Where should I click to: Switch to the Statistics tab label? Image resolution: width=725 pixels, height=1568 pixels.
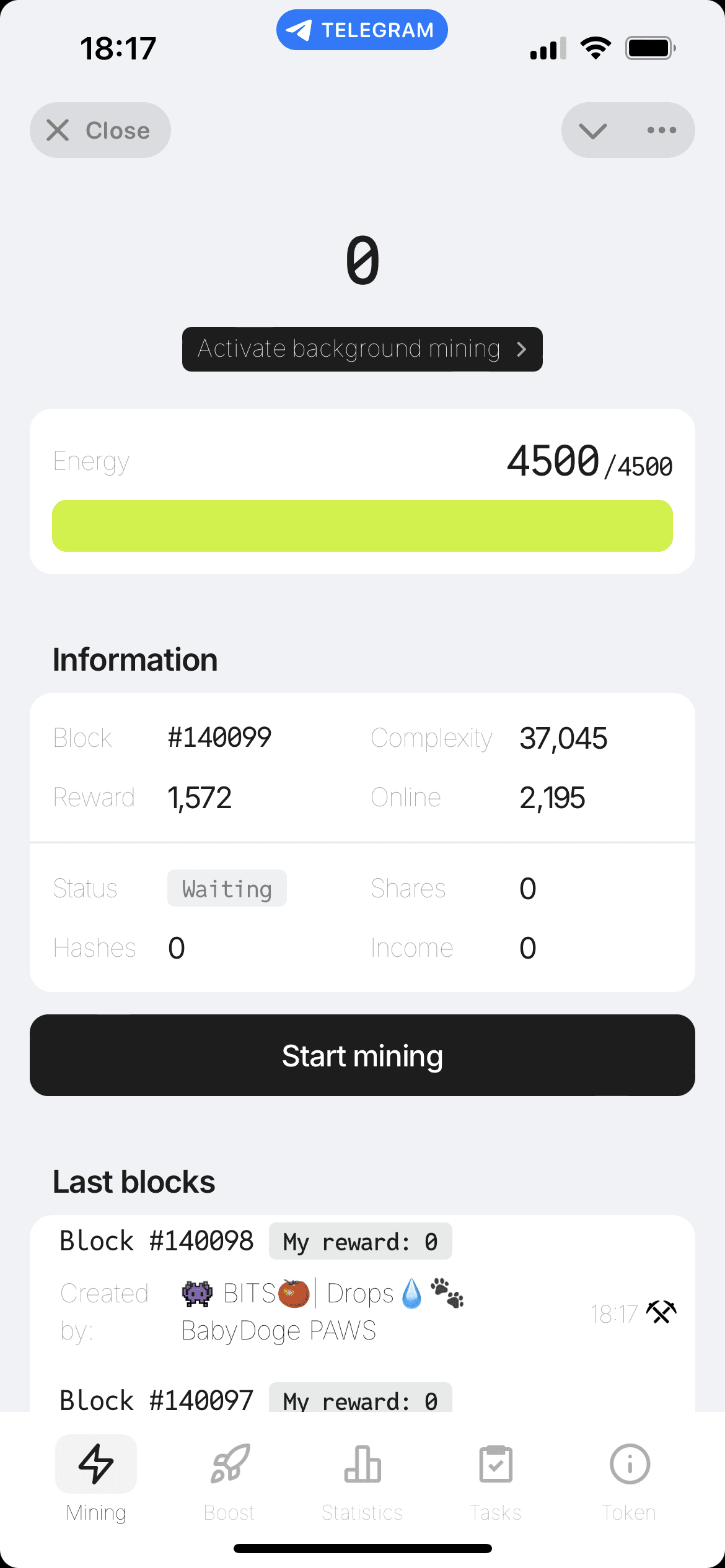[x=362, y=1512]
